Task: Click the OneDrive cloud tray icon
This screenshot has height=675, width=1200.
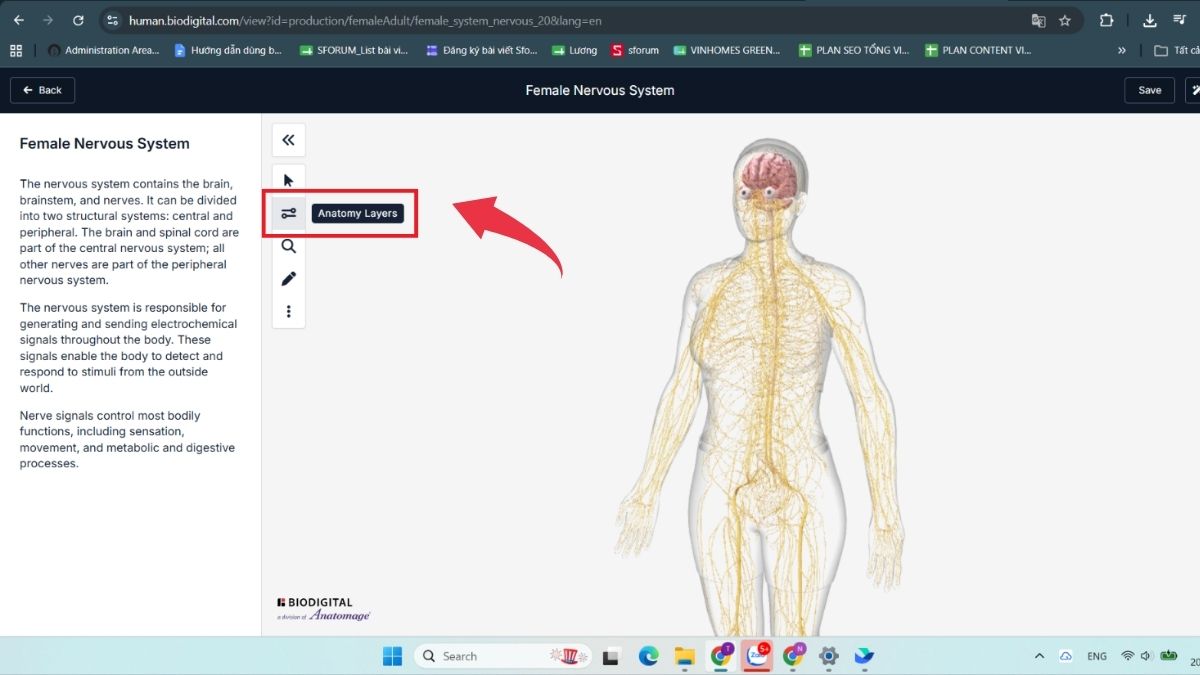Action: [1066, 656]
